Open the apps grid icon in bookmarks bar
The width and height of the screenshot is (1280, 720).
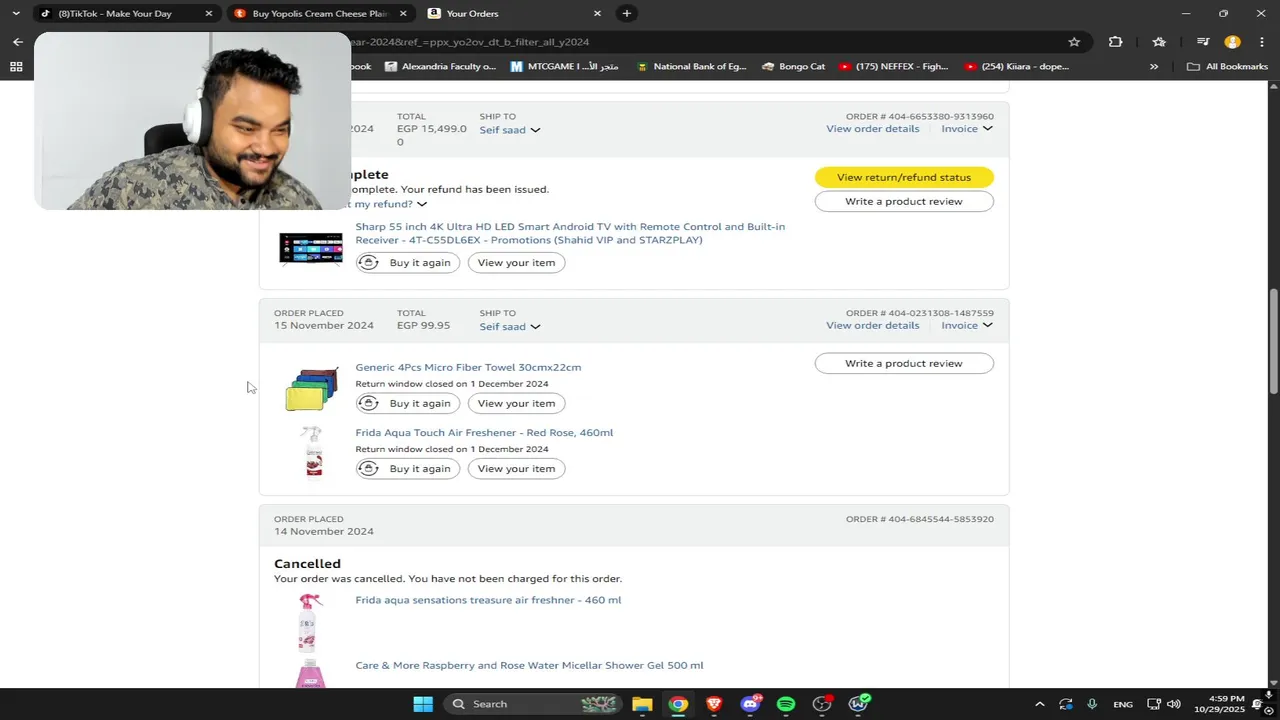tap(16, 67)
